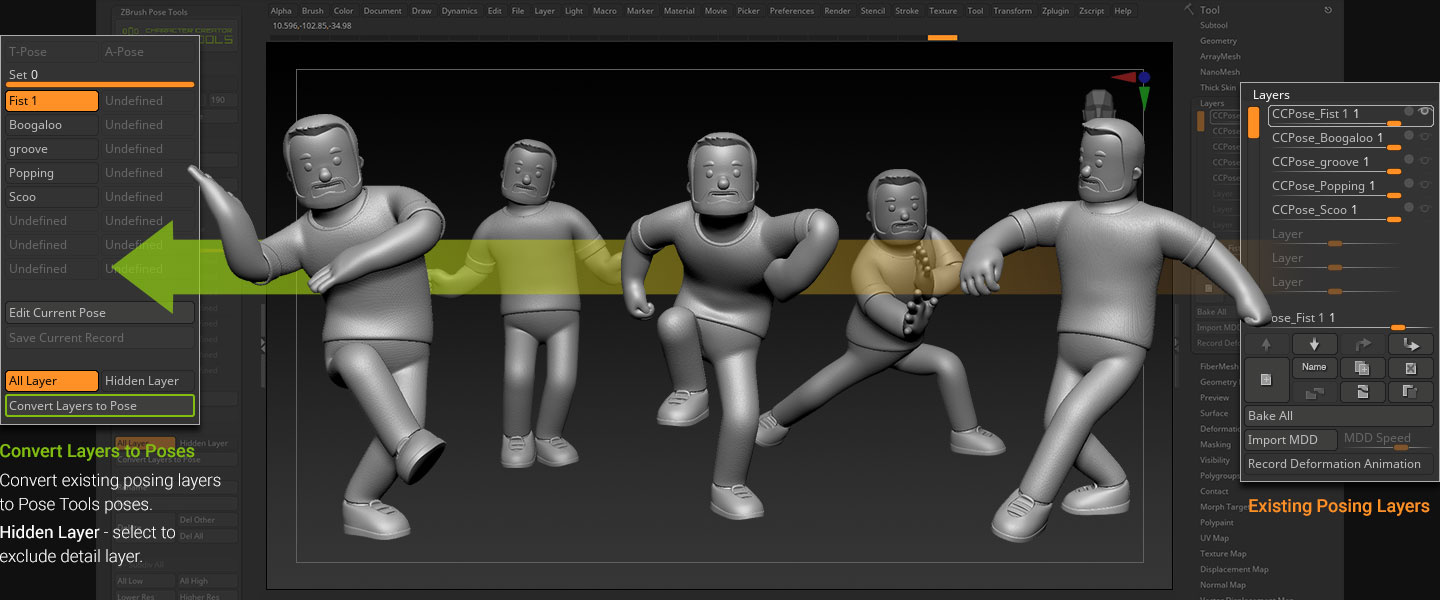Click the Convert Layers to Pose button
This screenshot has height=600, width=1440.
click(100, 406)
